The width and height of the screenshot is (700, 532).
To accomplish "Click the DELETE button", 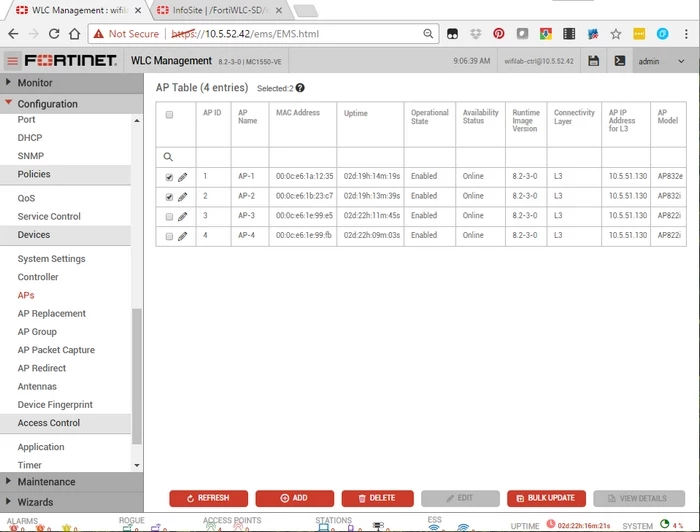I will click(378, 498).
